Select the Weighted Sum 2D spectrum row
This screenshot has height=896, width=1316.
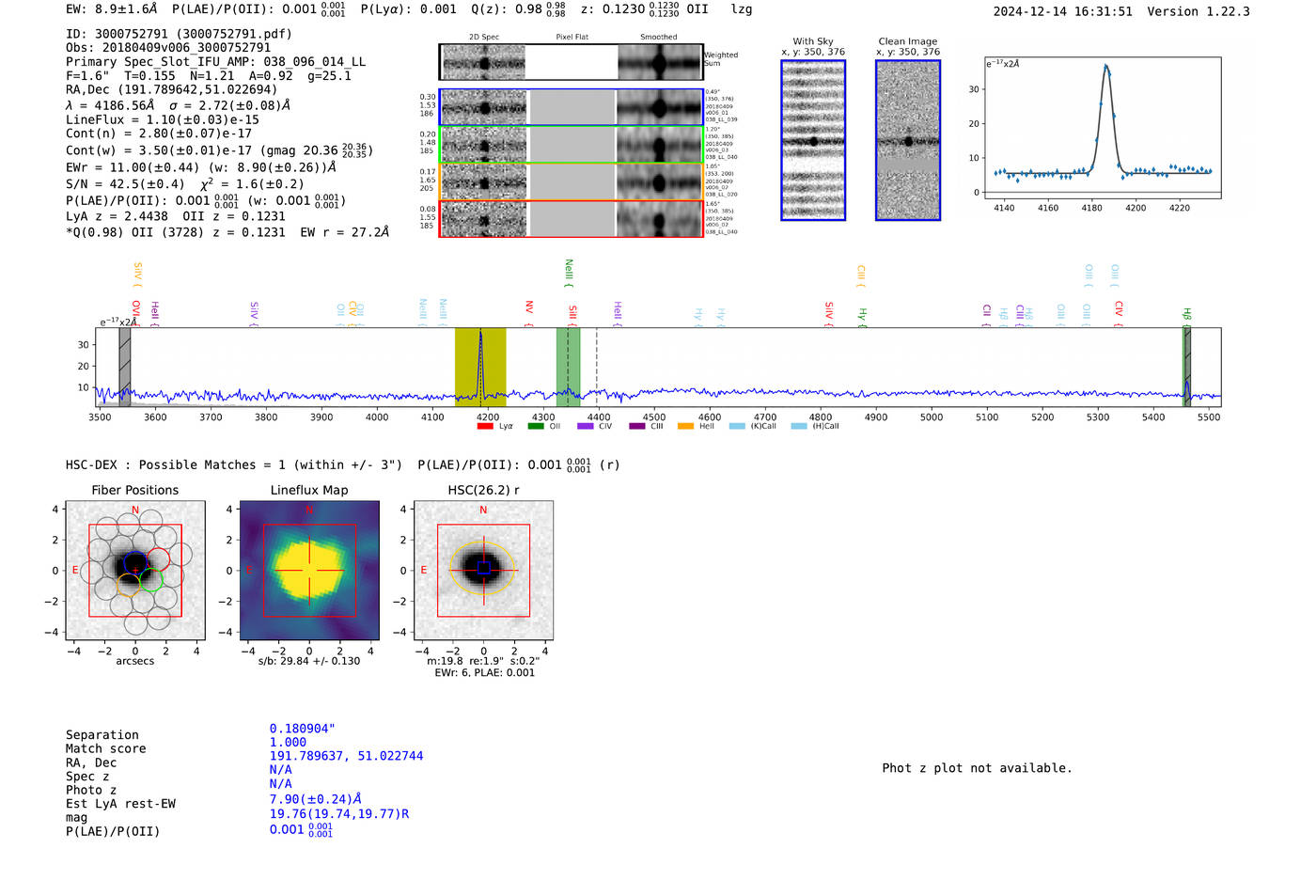tap(571, 62)
